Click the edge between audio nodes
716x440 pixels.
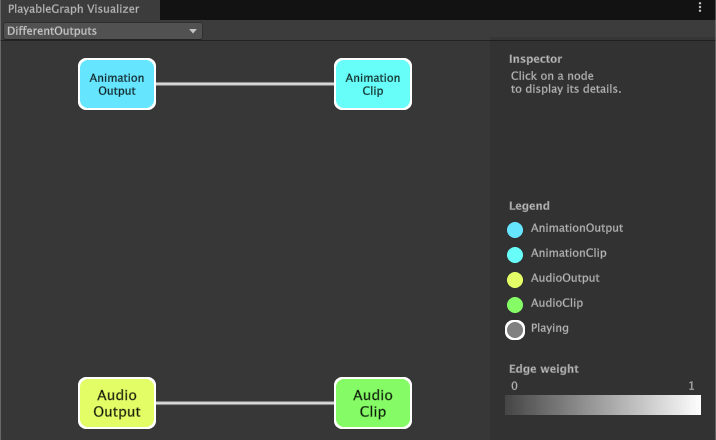click(x=245, y=403)
